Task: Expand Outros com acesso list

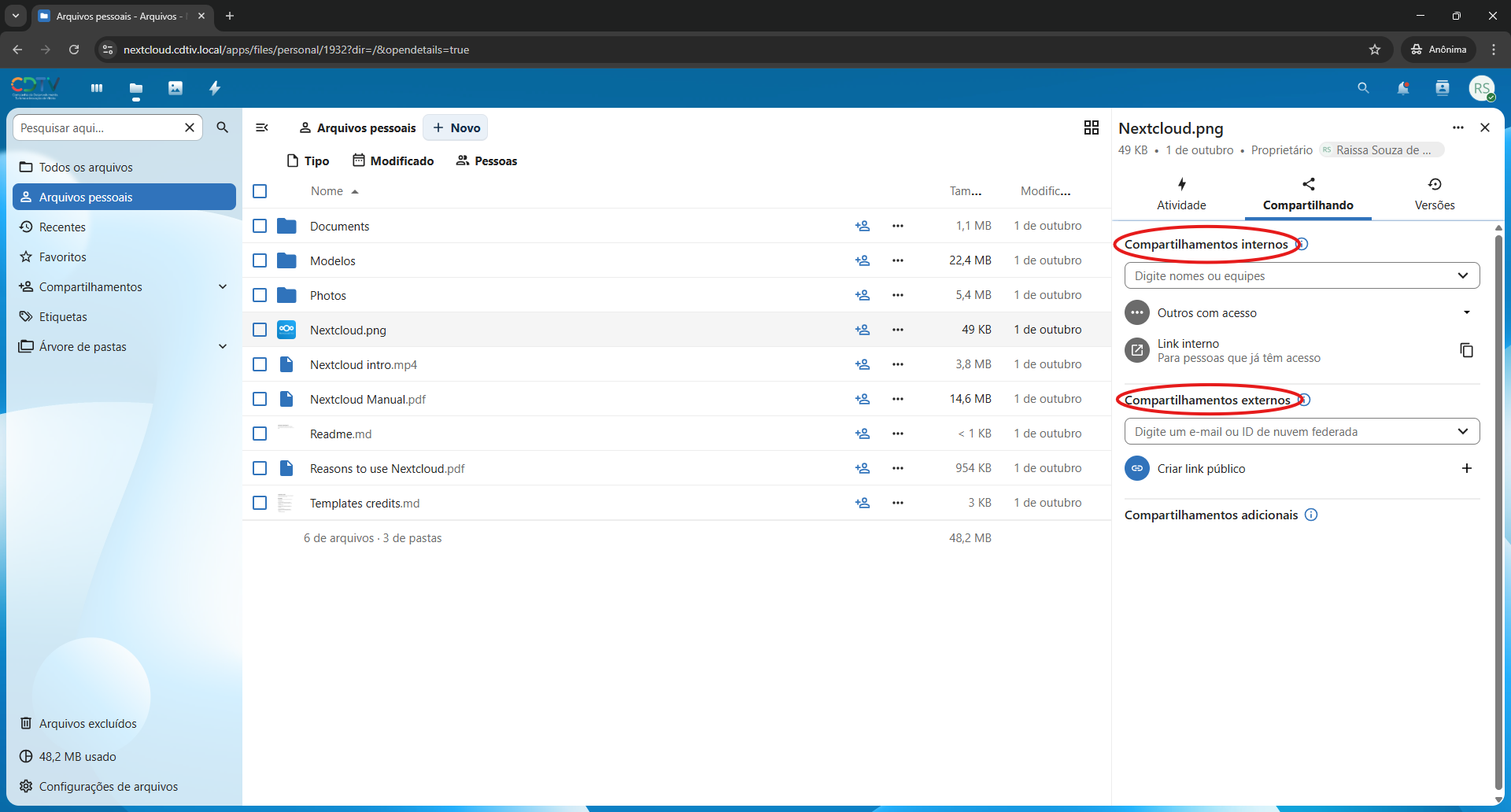Action: pos(1466,312)
